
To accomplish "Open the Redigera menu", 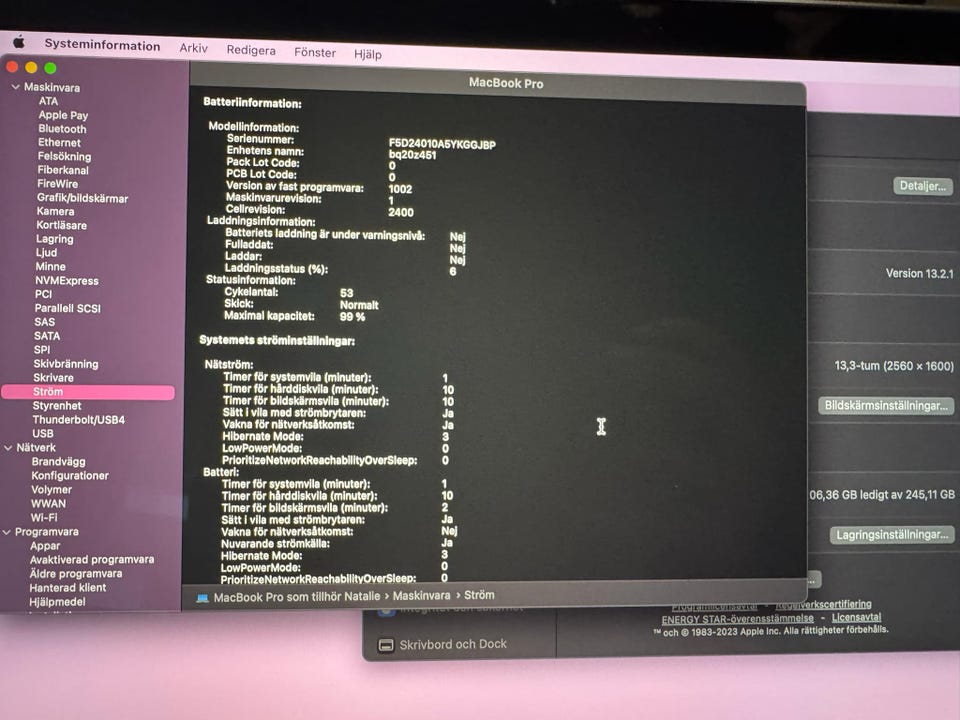I will 251,50.
